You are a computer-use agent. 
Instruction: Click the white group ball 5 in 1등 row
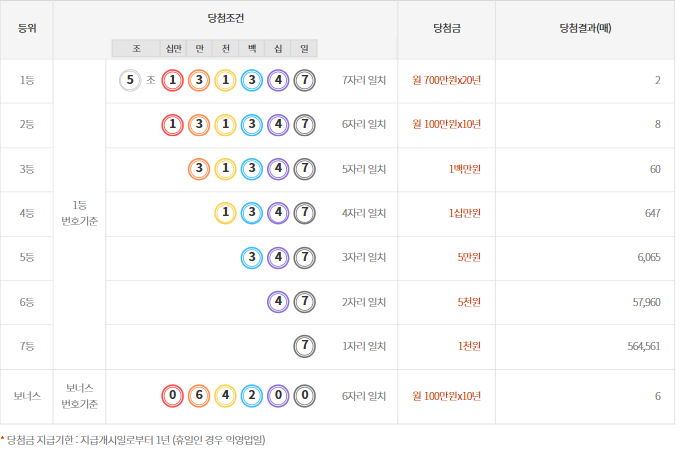pos(129,81)
